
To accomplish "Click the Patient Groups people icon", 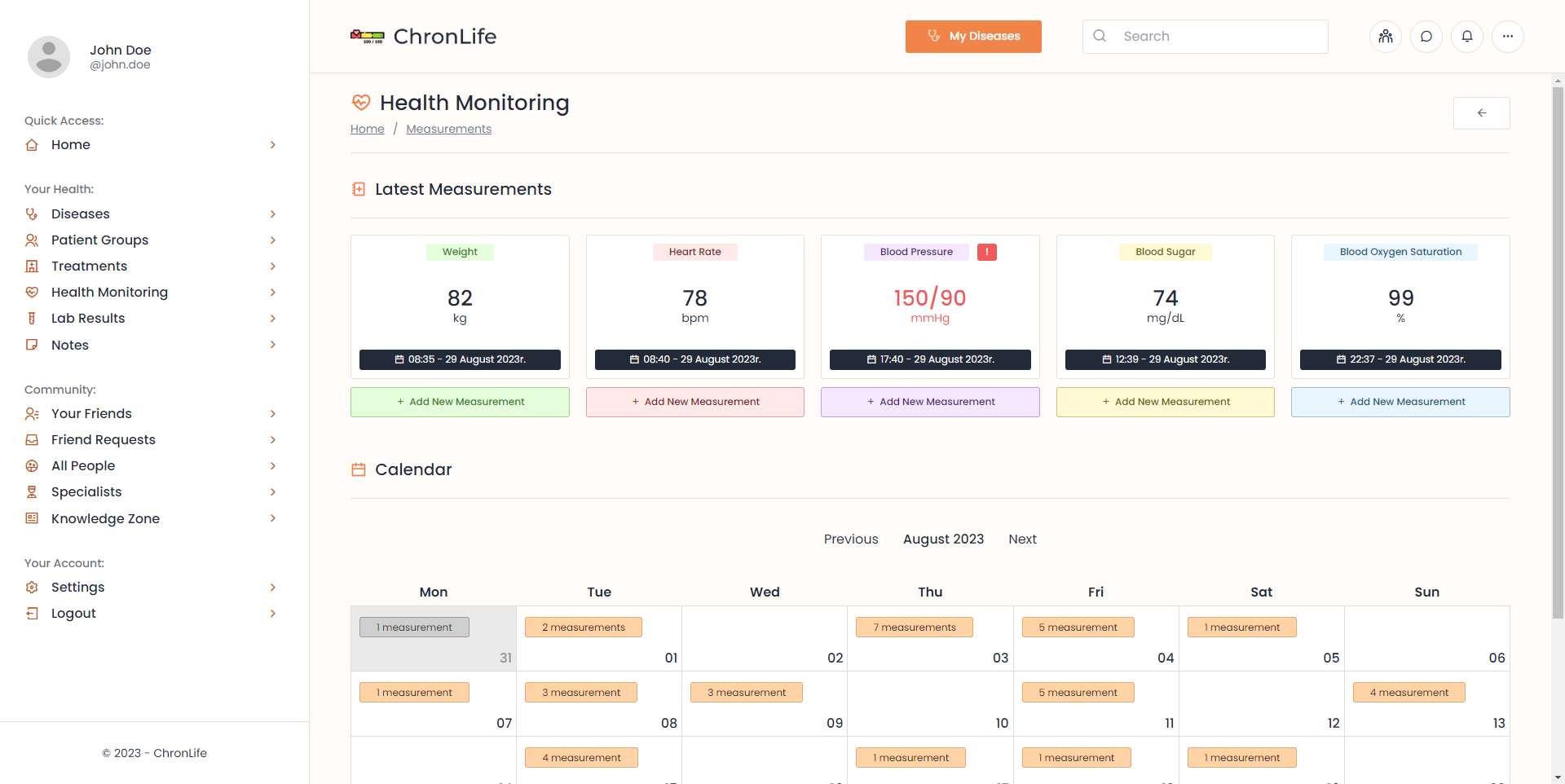I will click(x=32, y=240).
